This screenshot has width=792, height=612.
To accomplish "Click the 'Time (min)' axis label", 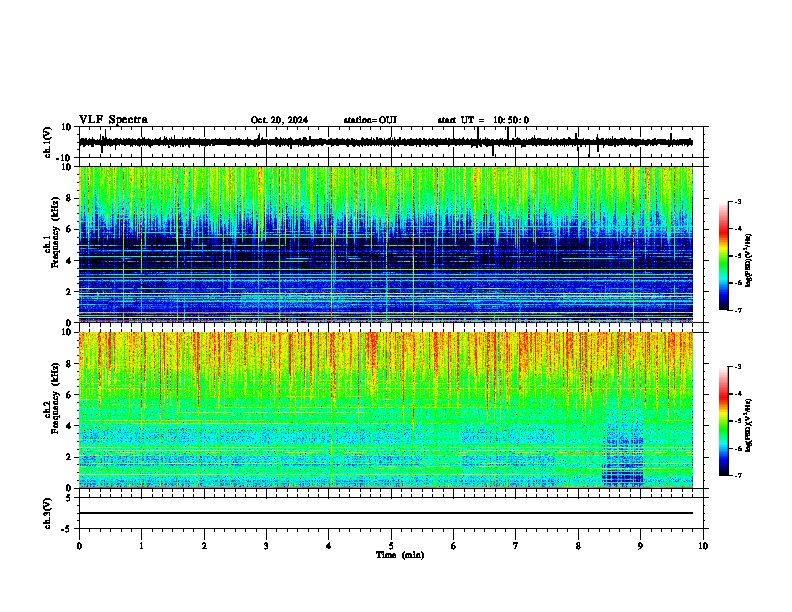I will point(400,555).
